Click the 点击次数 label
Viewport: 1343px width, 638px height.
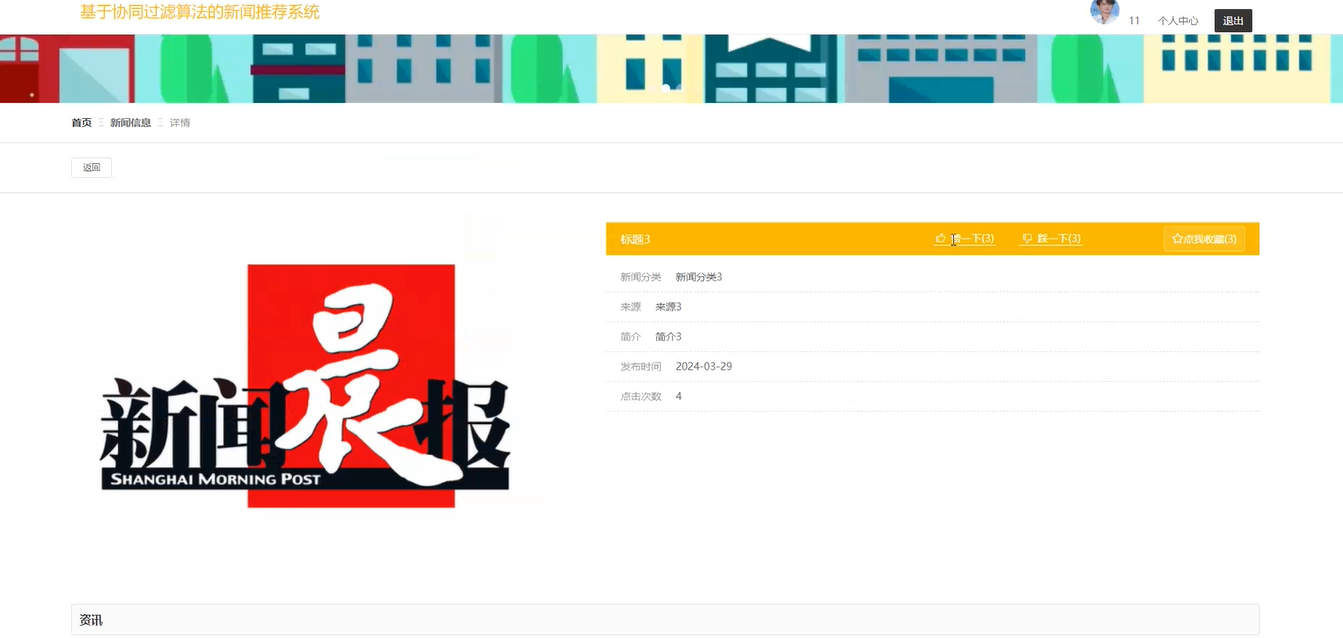(x=641, y=397)
